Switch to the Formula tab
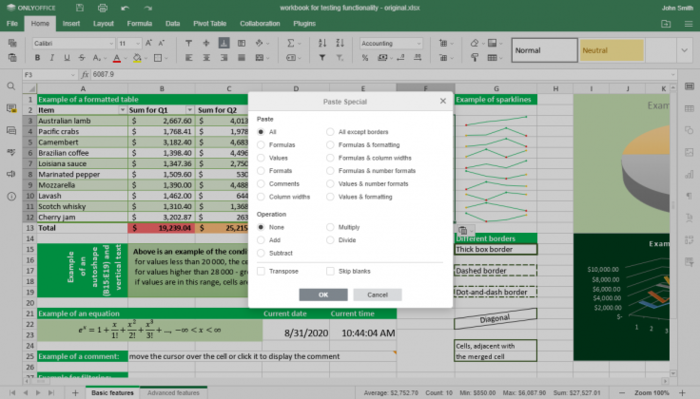 pos(139,24)
